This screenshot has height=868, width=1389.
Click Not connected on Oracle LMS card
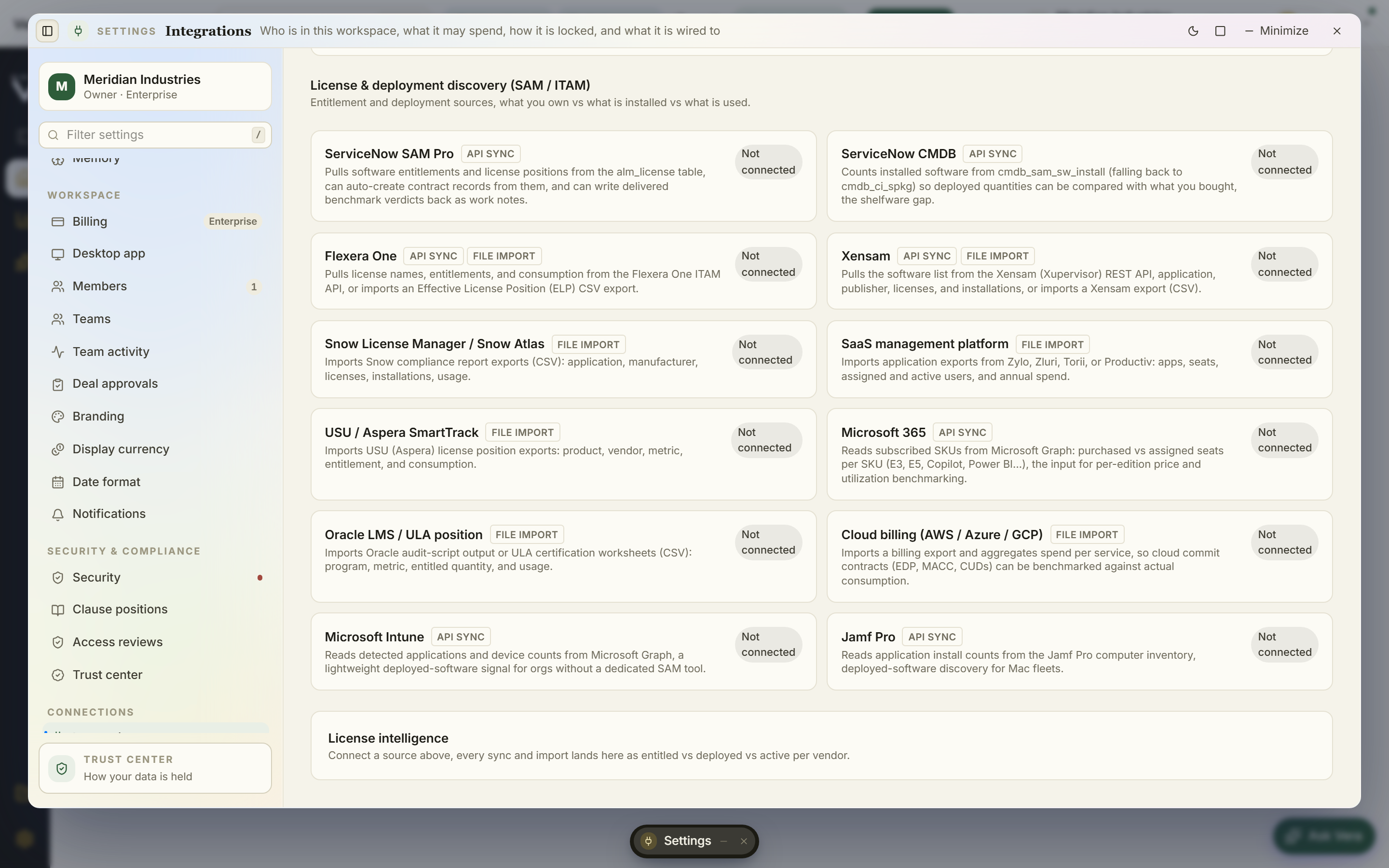(768, 542)
